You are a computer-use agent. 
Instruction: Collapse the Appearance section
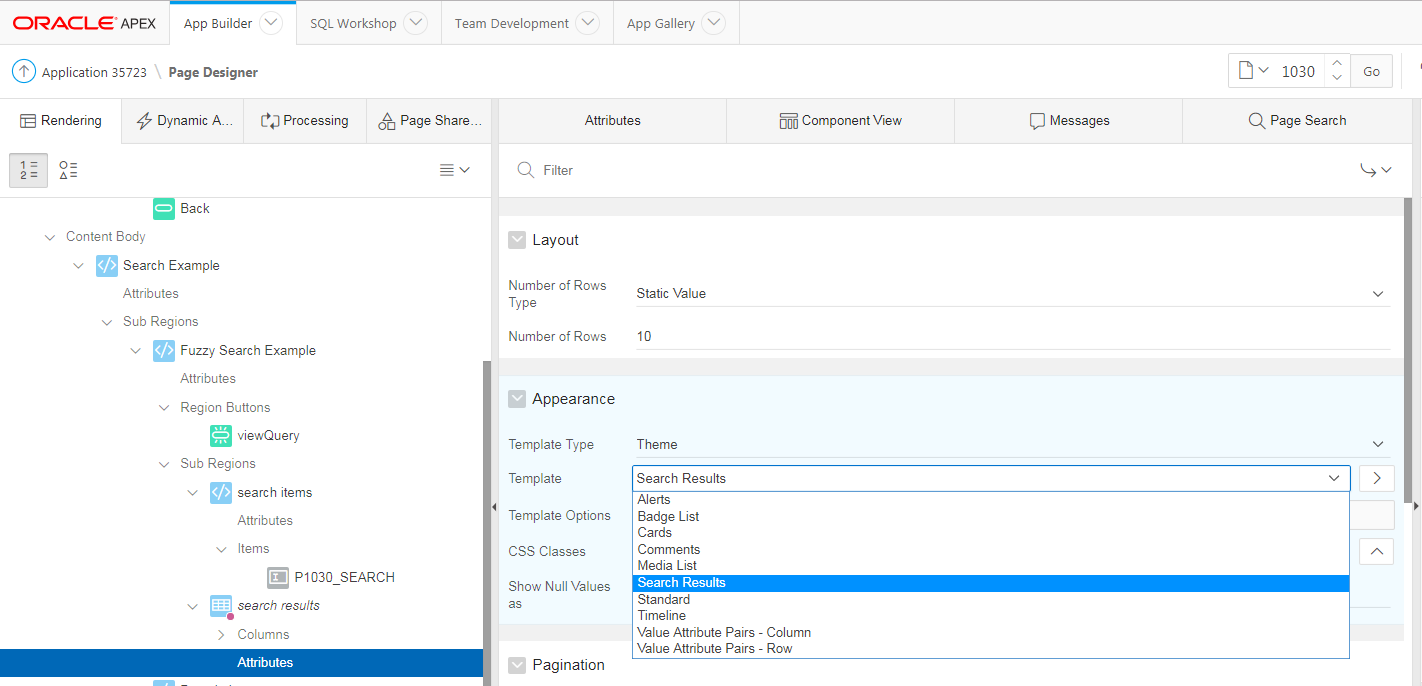pos(517,399)
